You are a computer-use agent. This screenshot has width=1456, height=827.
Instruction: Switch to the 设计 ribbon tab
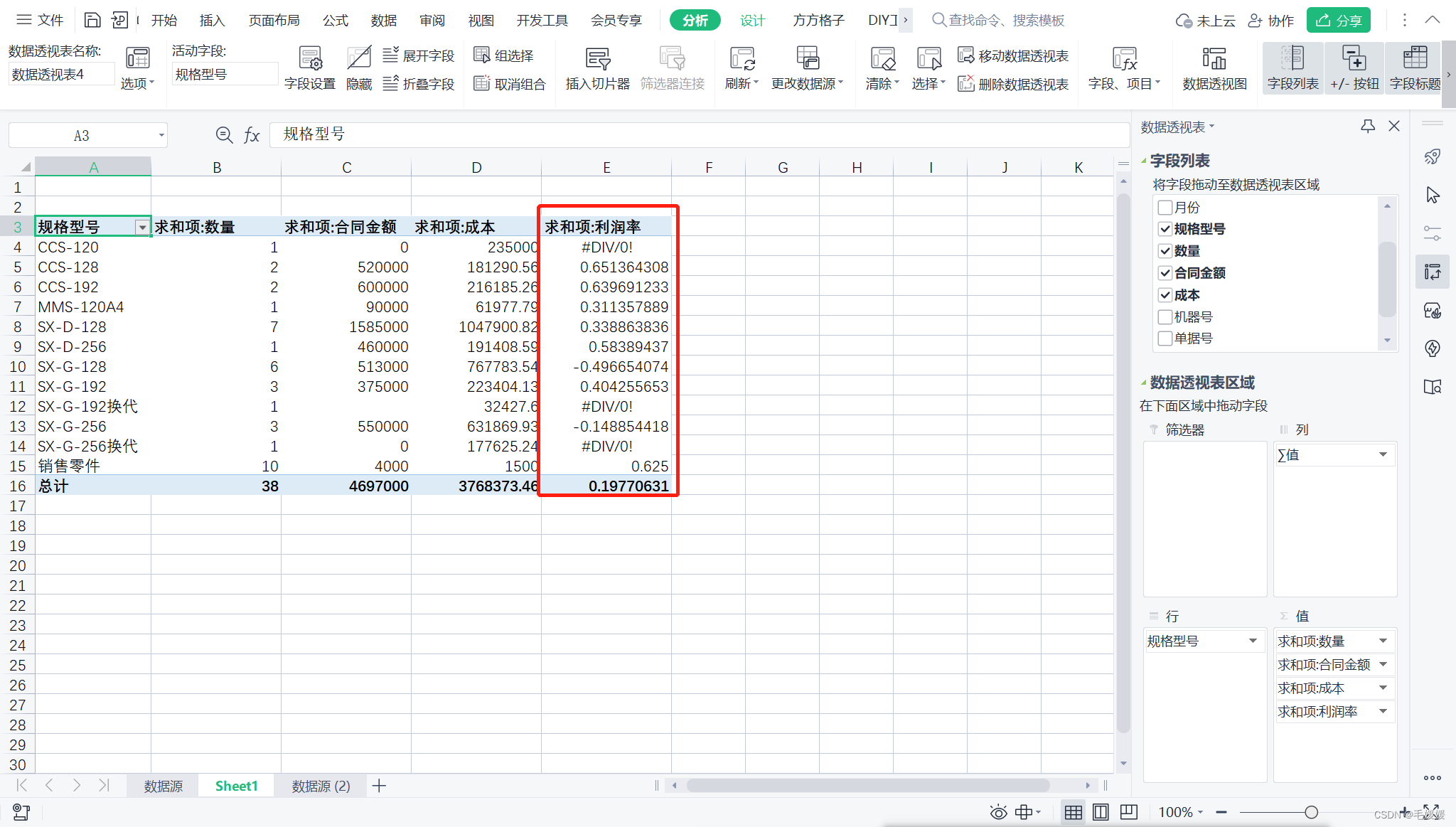tap(752, 20)
